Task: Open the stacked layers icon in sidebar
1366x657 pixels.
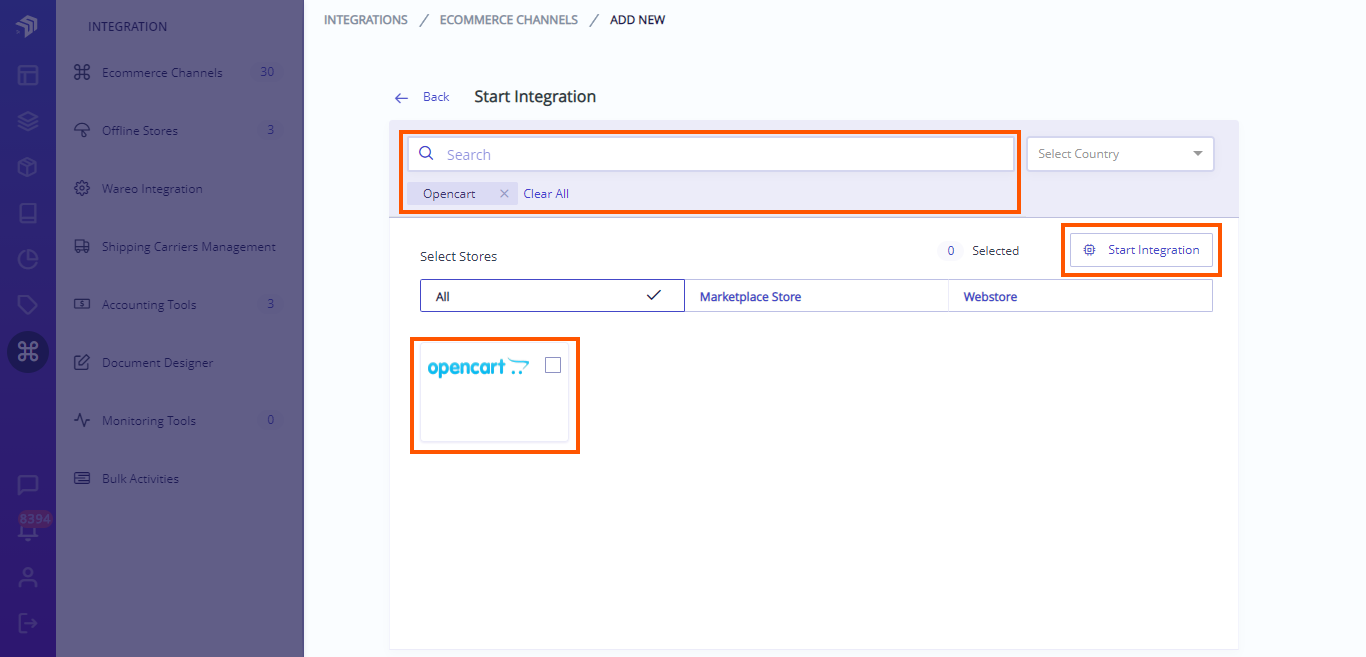Action: coord(27,121)
